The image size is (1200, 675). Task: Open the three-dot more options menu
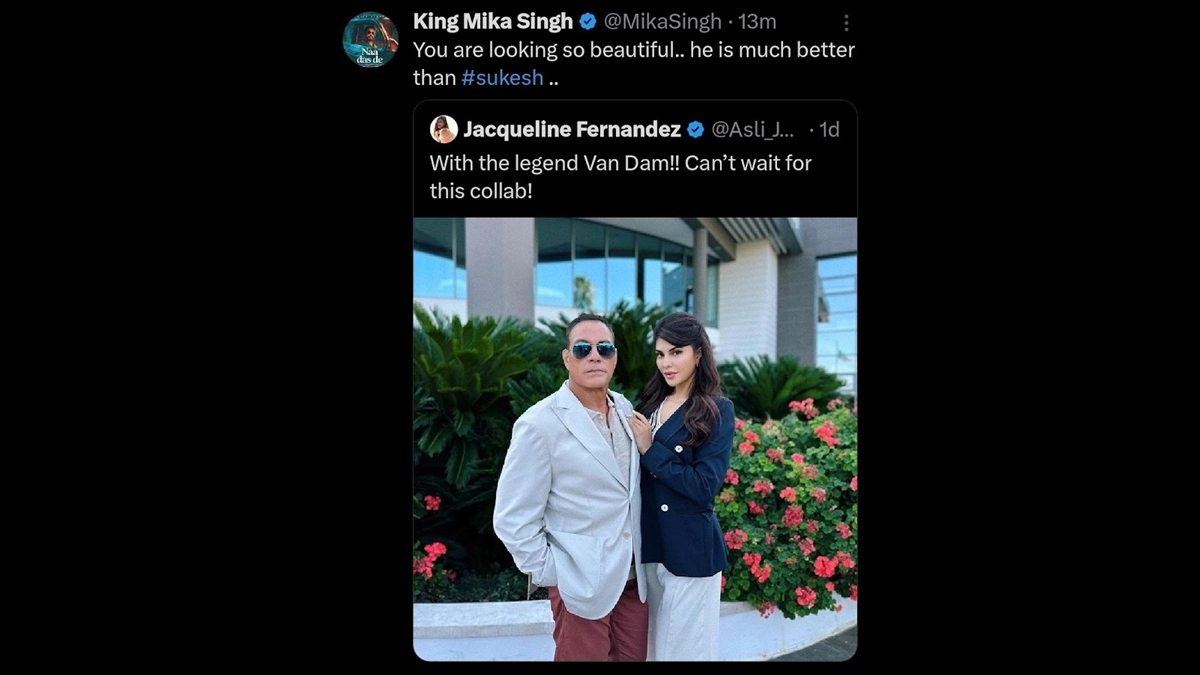[846, 22]
